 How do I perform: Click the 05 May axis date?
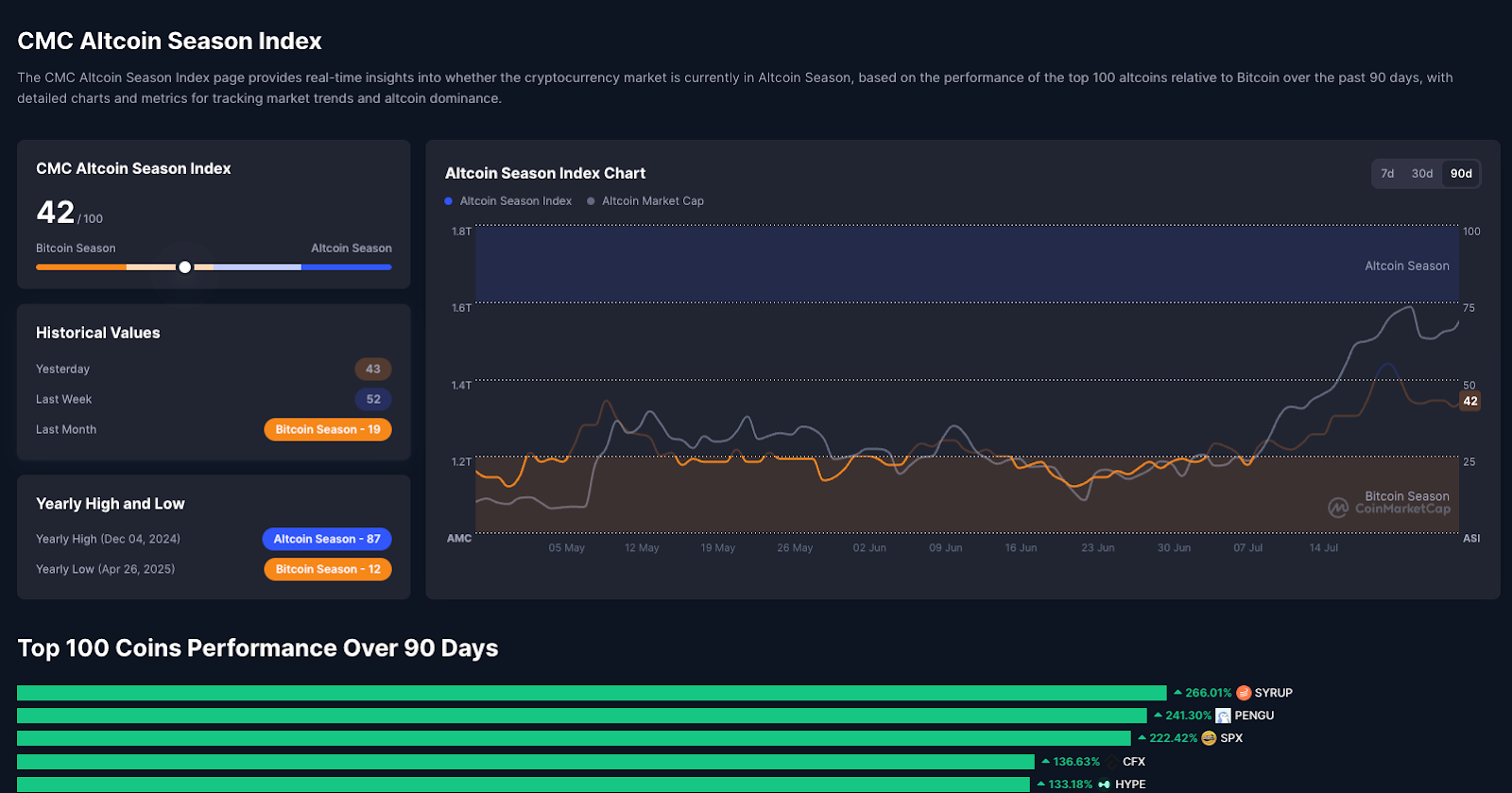coord(566,548)
